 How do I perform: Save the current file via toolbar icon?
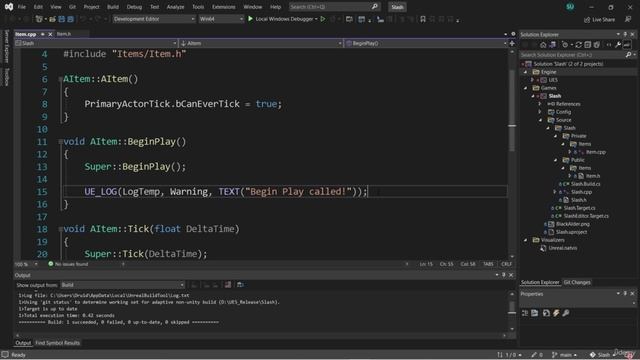pyautogui.click(x=62, y=19)
